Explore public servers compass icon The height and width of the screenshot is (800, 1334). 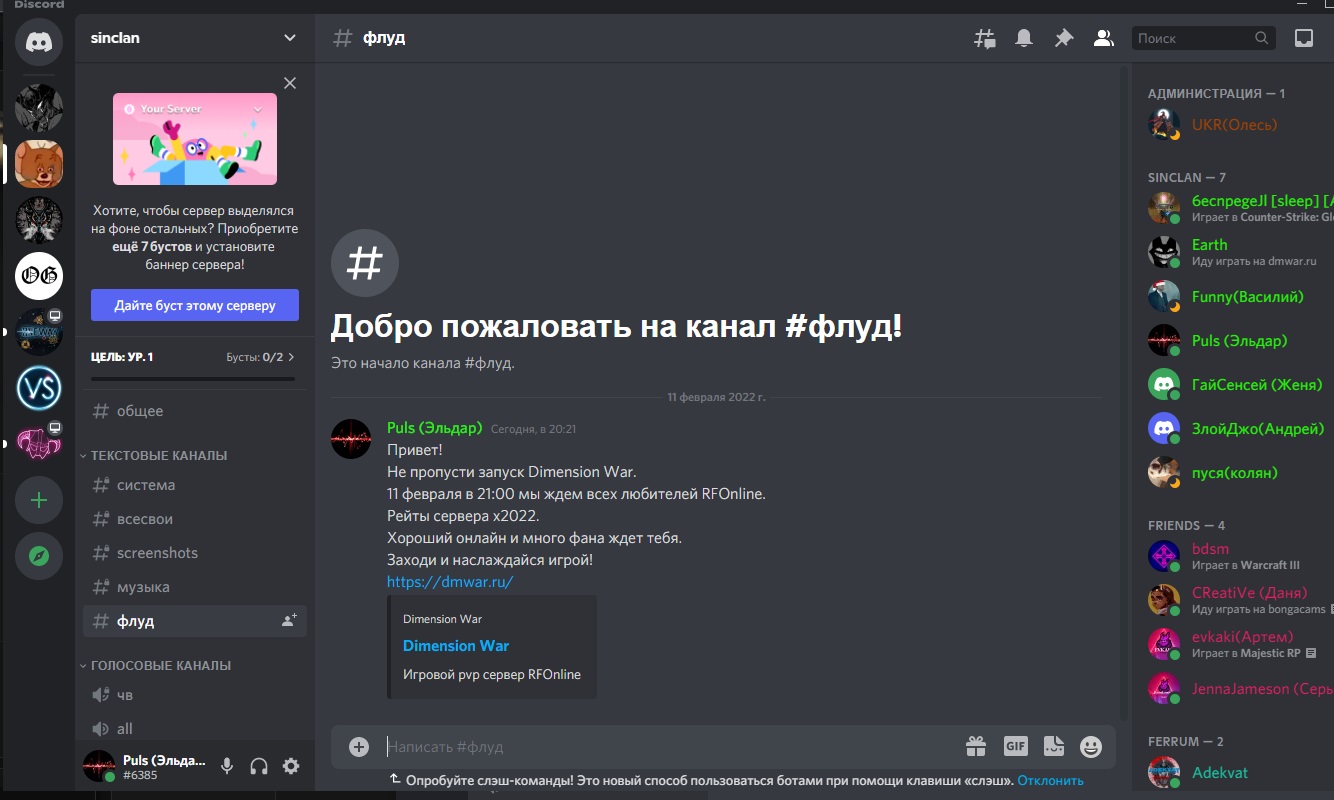(39, 556)
